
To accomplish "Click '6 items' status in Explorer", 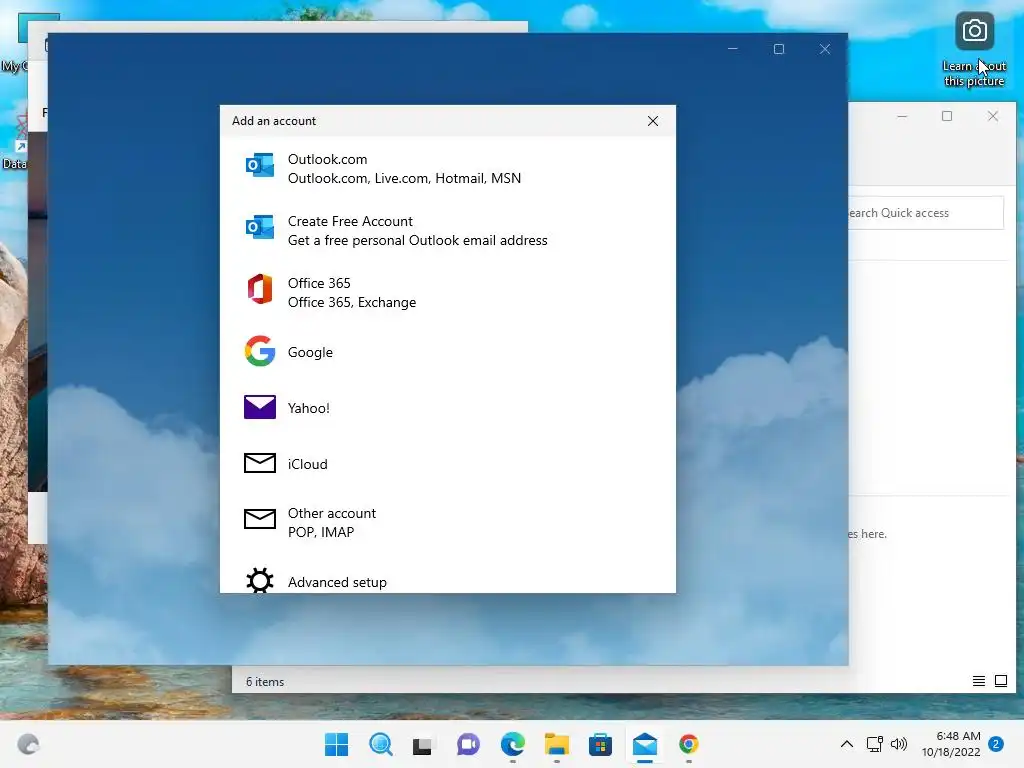I will (x=264, y=682).
